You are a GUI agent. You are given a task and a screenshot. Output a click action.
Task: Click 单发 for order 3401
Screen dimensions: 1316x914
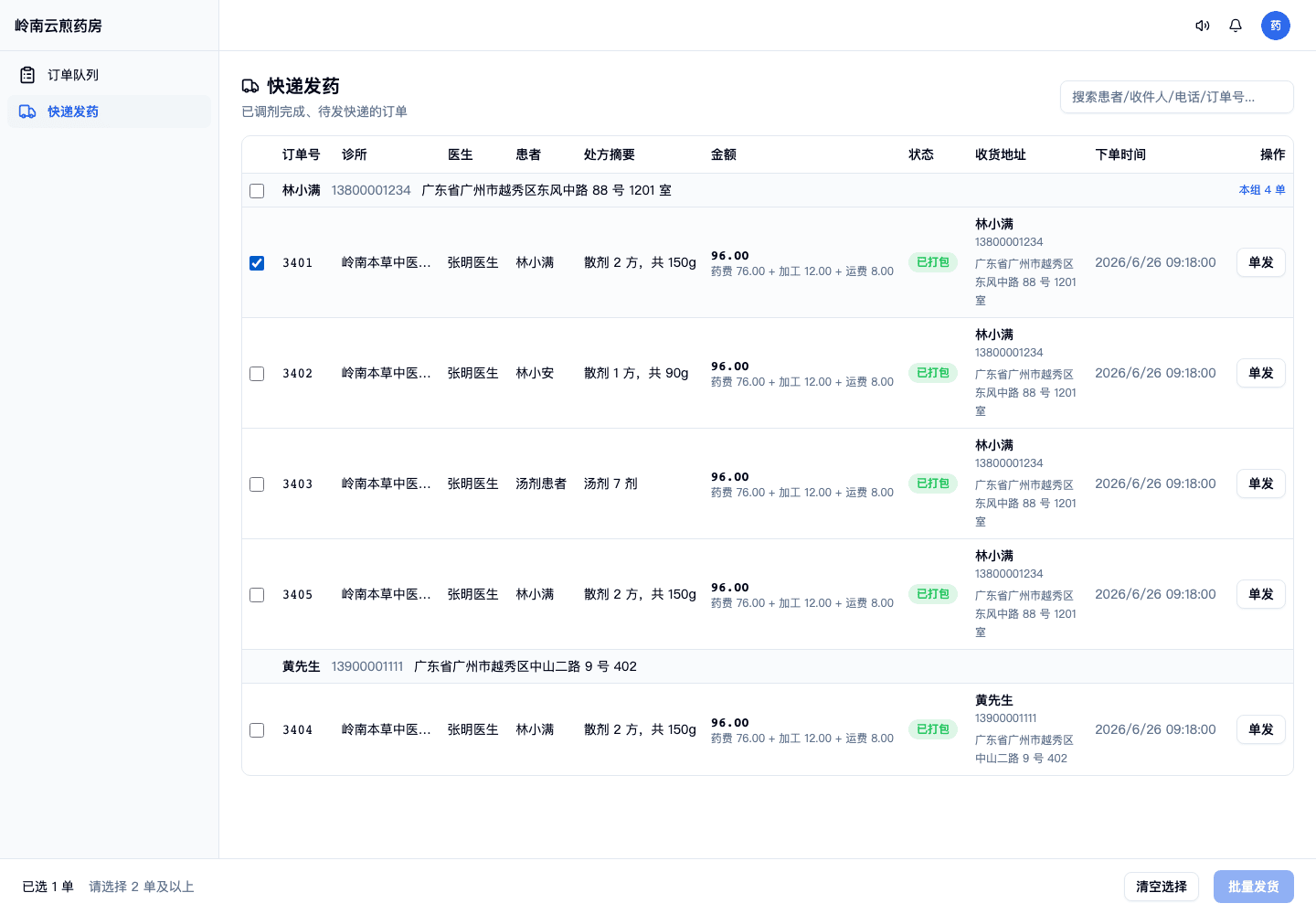1261,262
